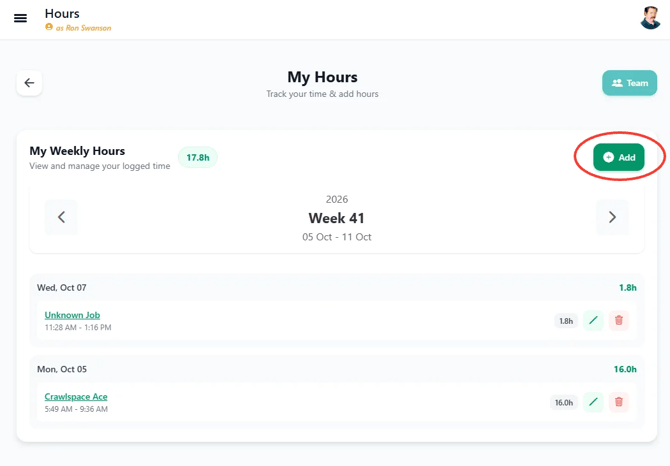
Task: Open the Crawlspace Ace job link
Action: pyautogui.click(x=76, y=397)
